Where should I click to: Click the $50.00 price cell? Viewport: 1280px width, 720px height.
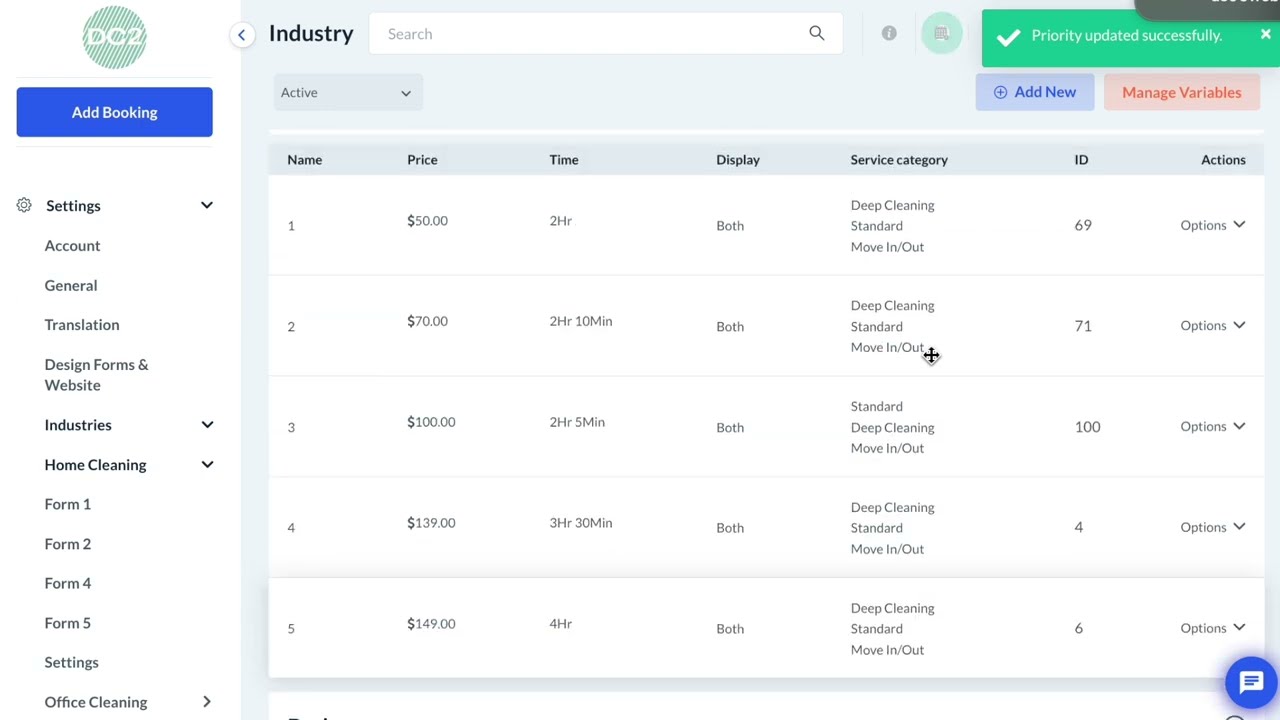tap(427, 221)
